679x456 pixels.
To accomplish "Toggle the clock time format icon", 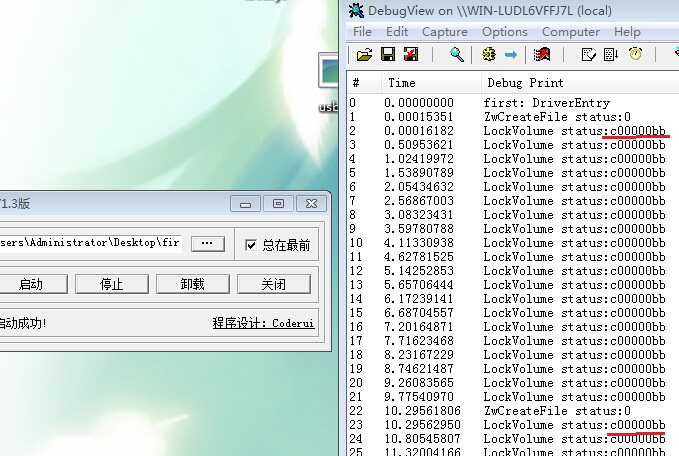I will click(x=635, y=54).
